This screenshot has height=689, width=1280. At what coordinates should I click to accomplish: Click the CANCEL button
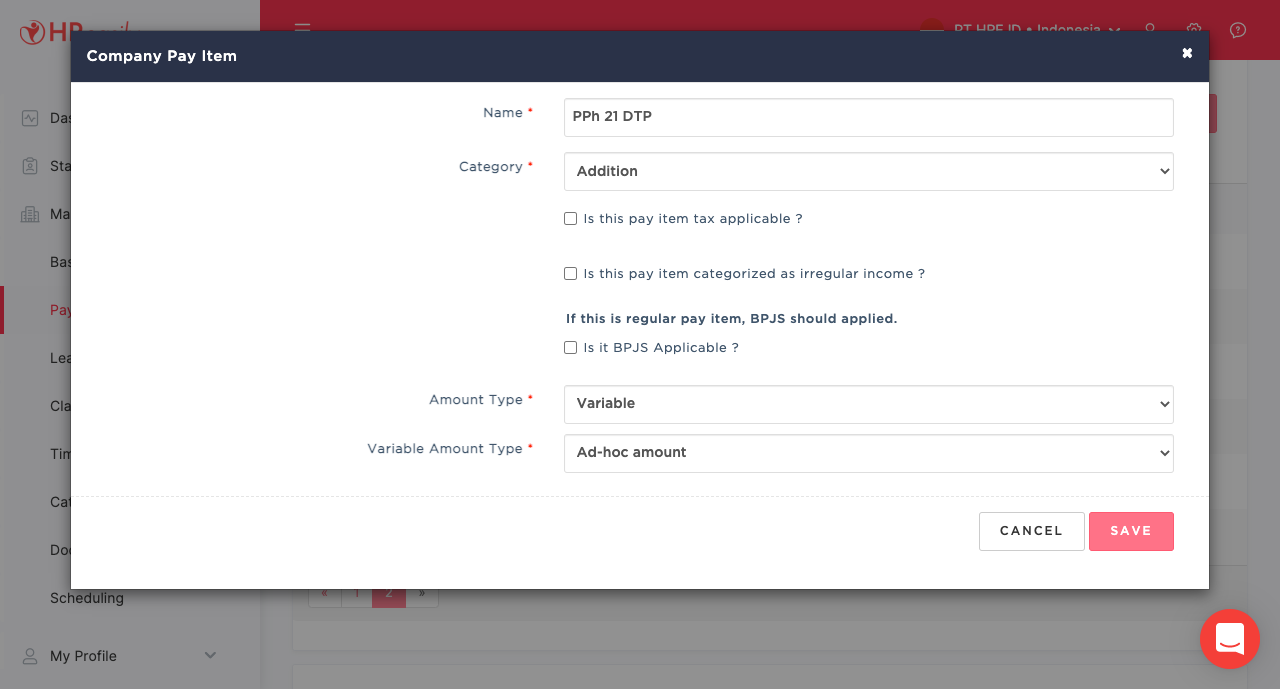tap(1031, 531)
